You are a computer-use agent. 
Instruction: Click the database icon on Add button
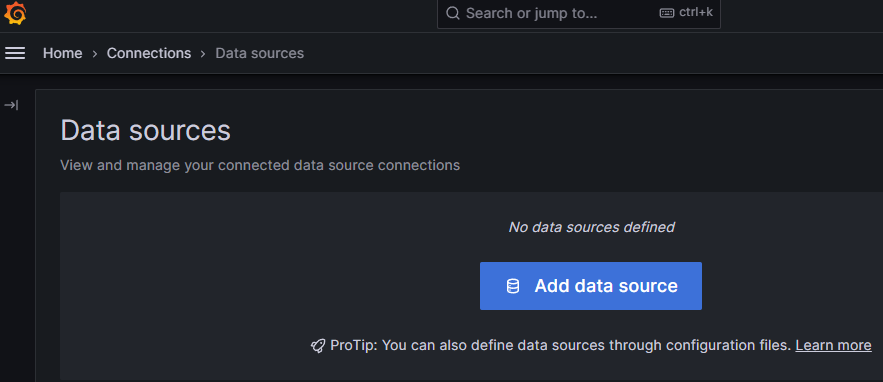(x=512, y=286)
